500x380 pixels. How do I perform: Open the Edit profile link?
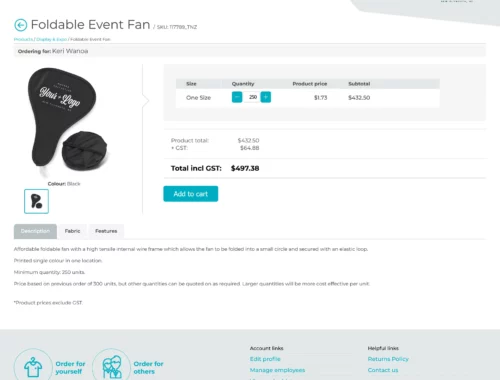pyautogui.click(x=265, y=359)
